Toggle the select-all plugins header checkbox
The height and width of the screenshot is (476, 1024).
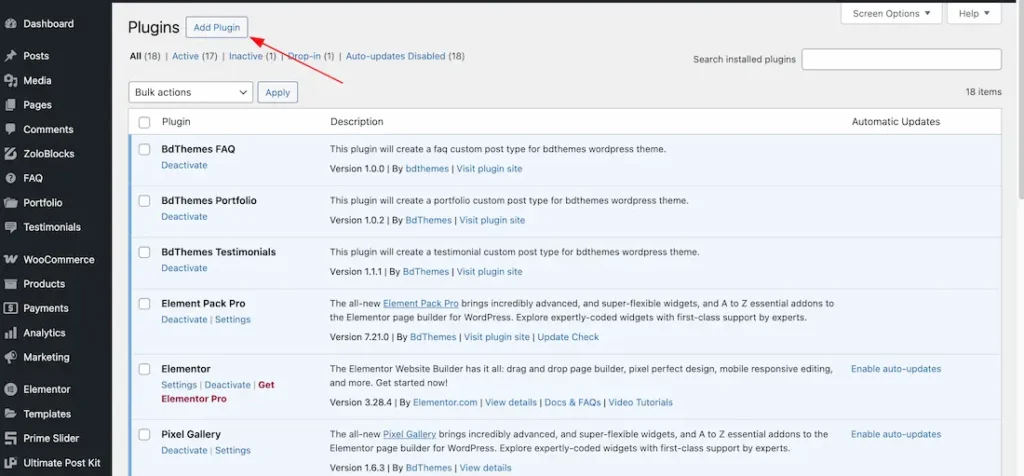[144, 122]
